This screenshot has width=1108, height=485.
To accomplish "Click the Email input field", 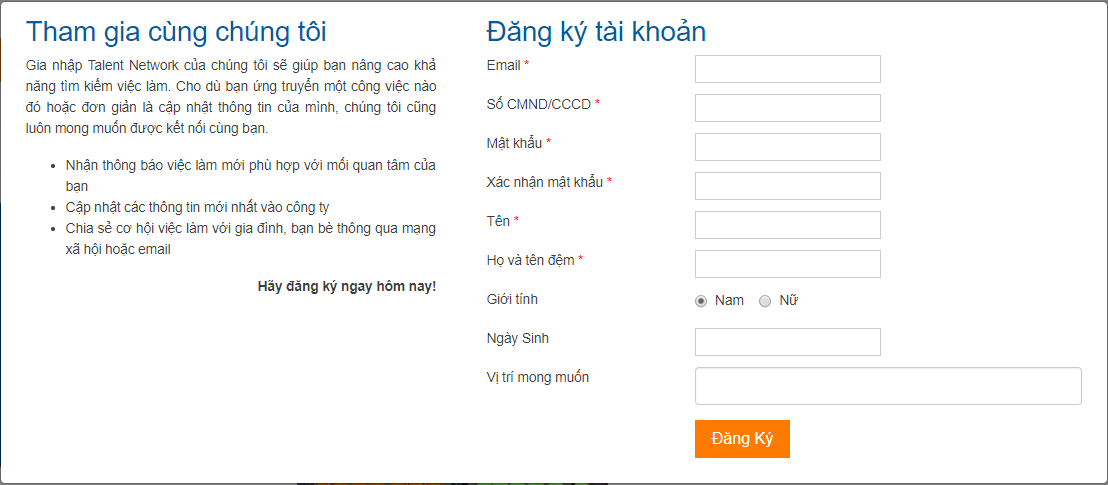I will 788,69.
